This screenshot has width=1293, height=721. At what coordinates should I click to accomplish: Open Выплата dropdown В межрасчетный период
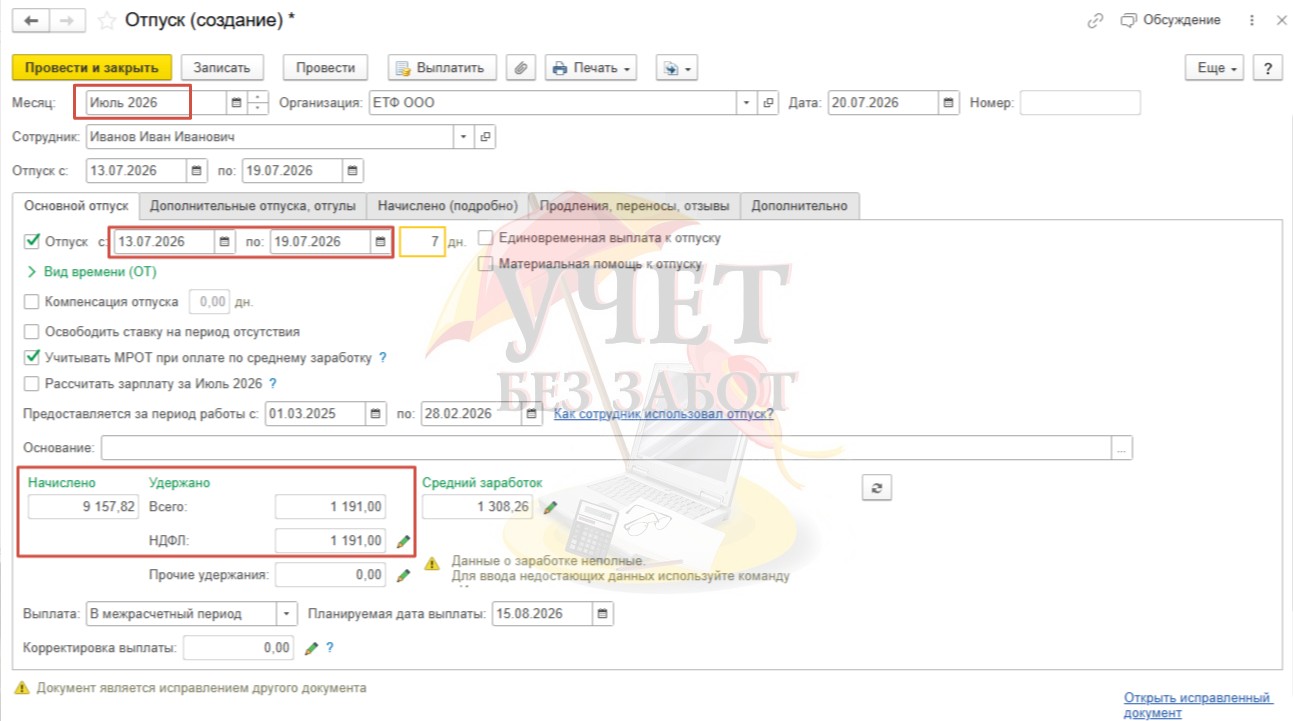287,613
